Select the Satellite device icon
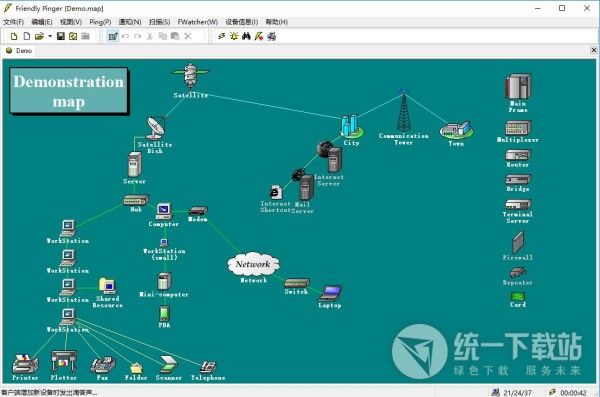 point(190,76)
